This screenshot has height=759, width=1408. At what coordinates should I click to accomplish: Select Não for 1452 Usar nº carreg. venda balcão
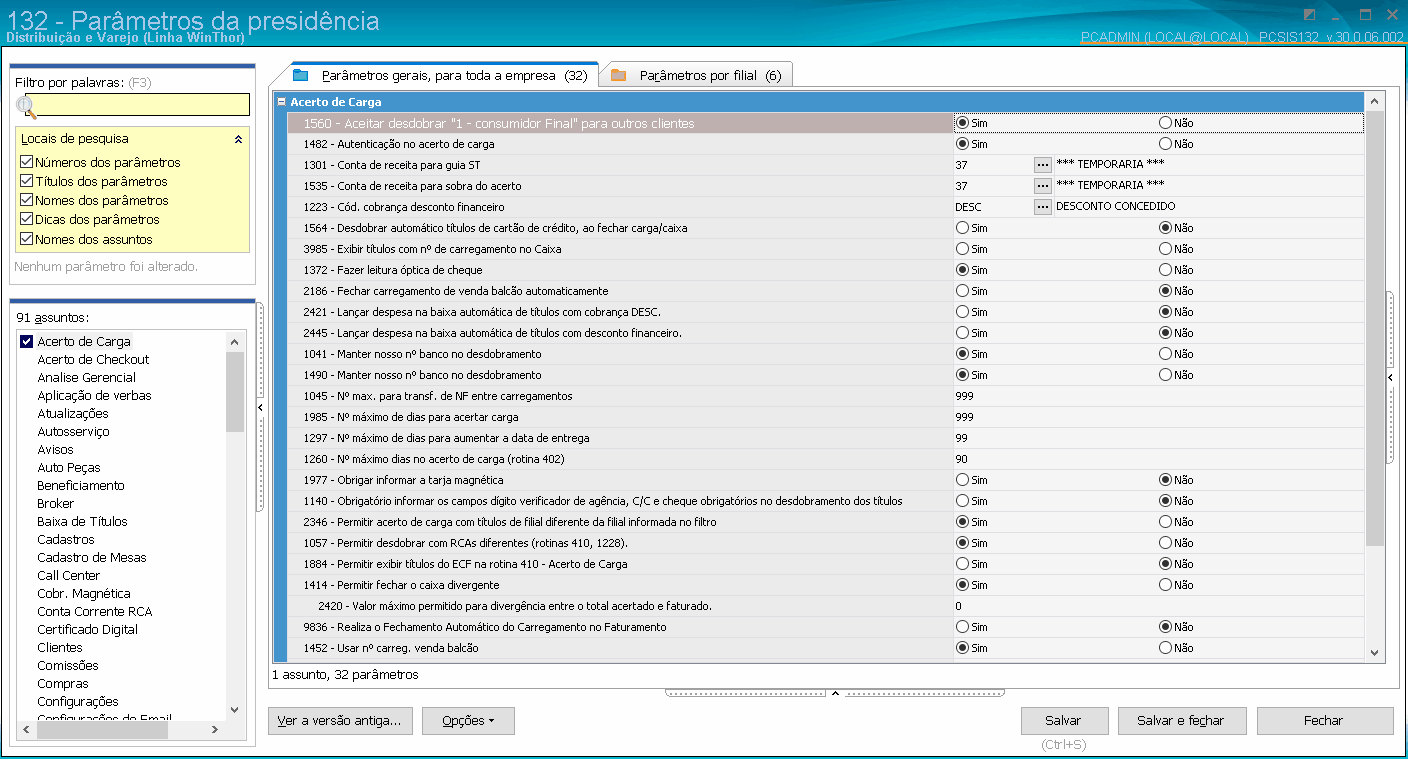[1165, 648]
